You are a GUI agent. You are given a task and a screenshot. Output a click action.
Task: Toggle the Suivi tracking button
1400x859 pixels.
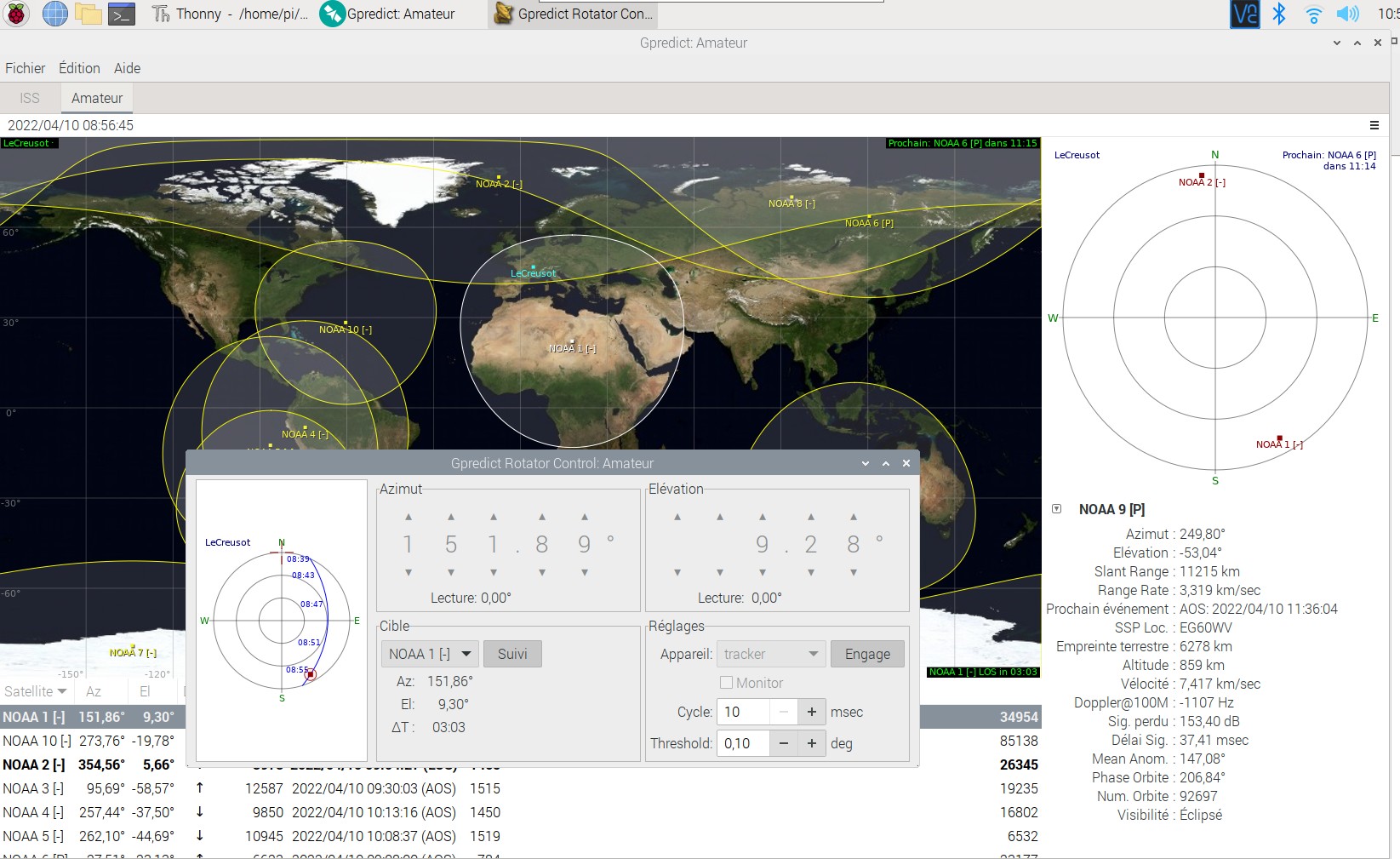[x=512, y=654]
